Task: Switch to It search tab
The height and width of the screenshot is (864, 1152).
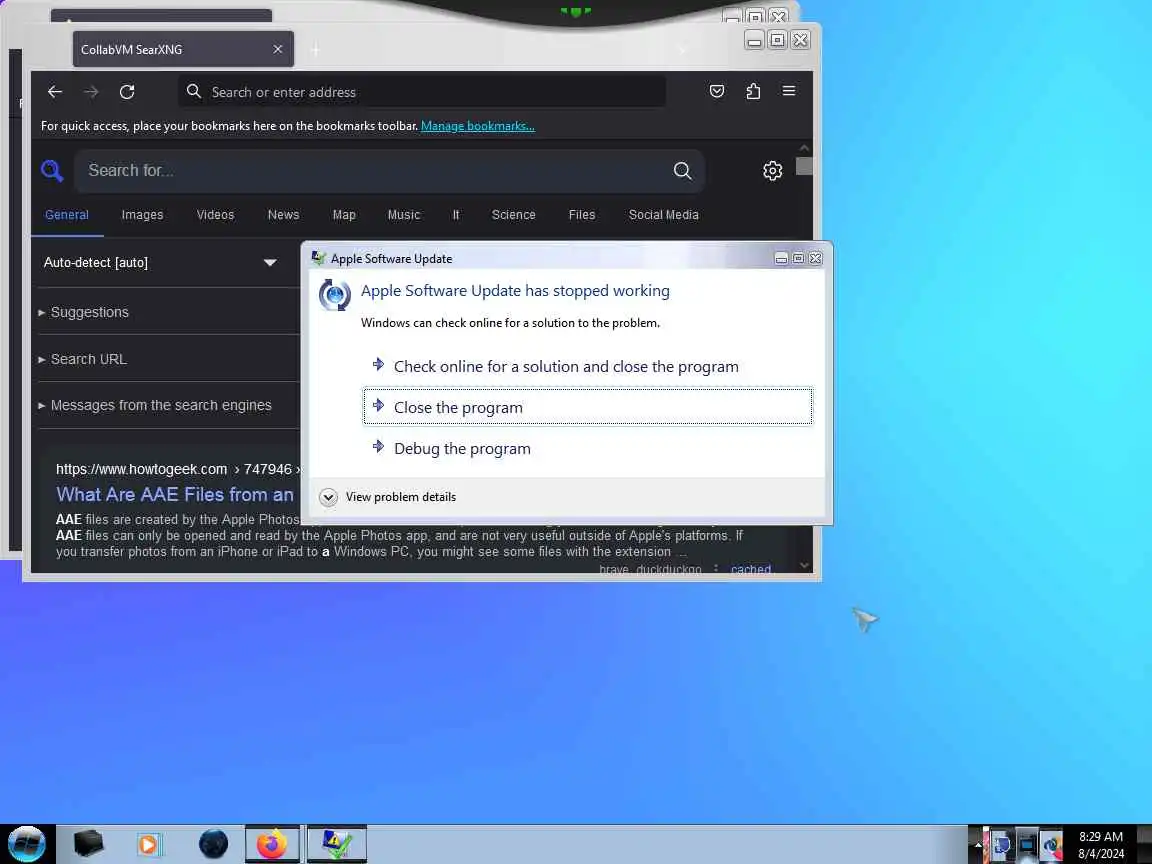Action: [x=456, y=215]
